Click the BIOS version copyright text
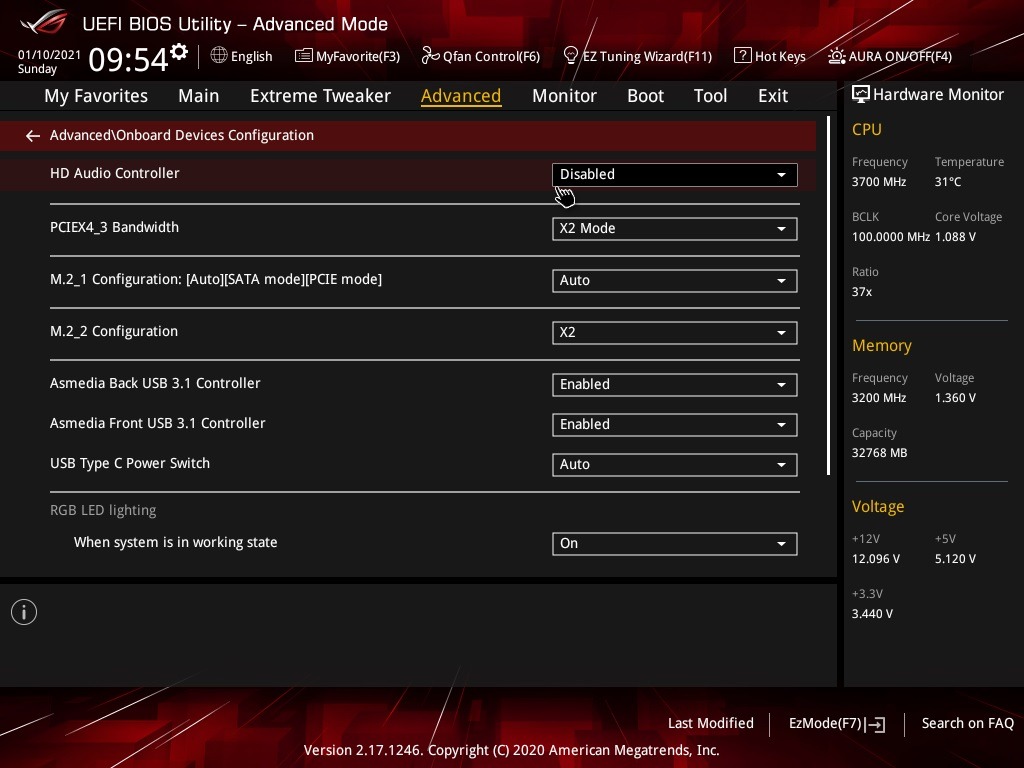 [x=511, y=750]
